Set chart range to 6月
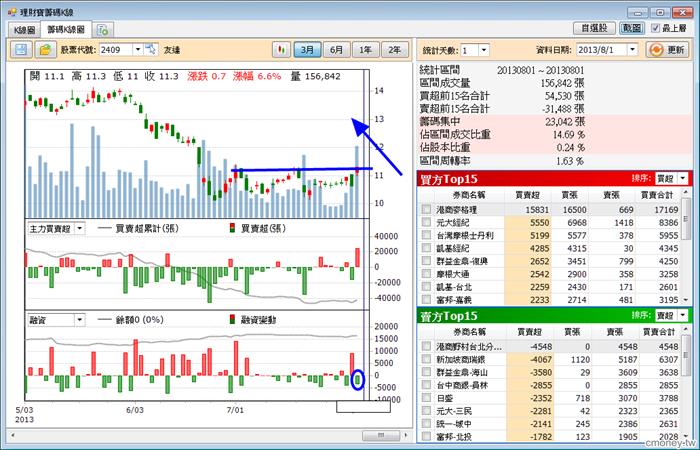 click(336, 50)
